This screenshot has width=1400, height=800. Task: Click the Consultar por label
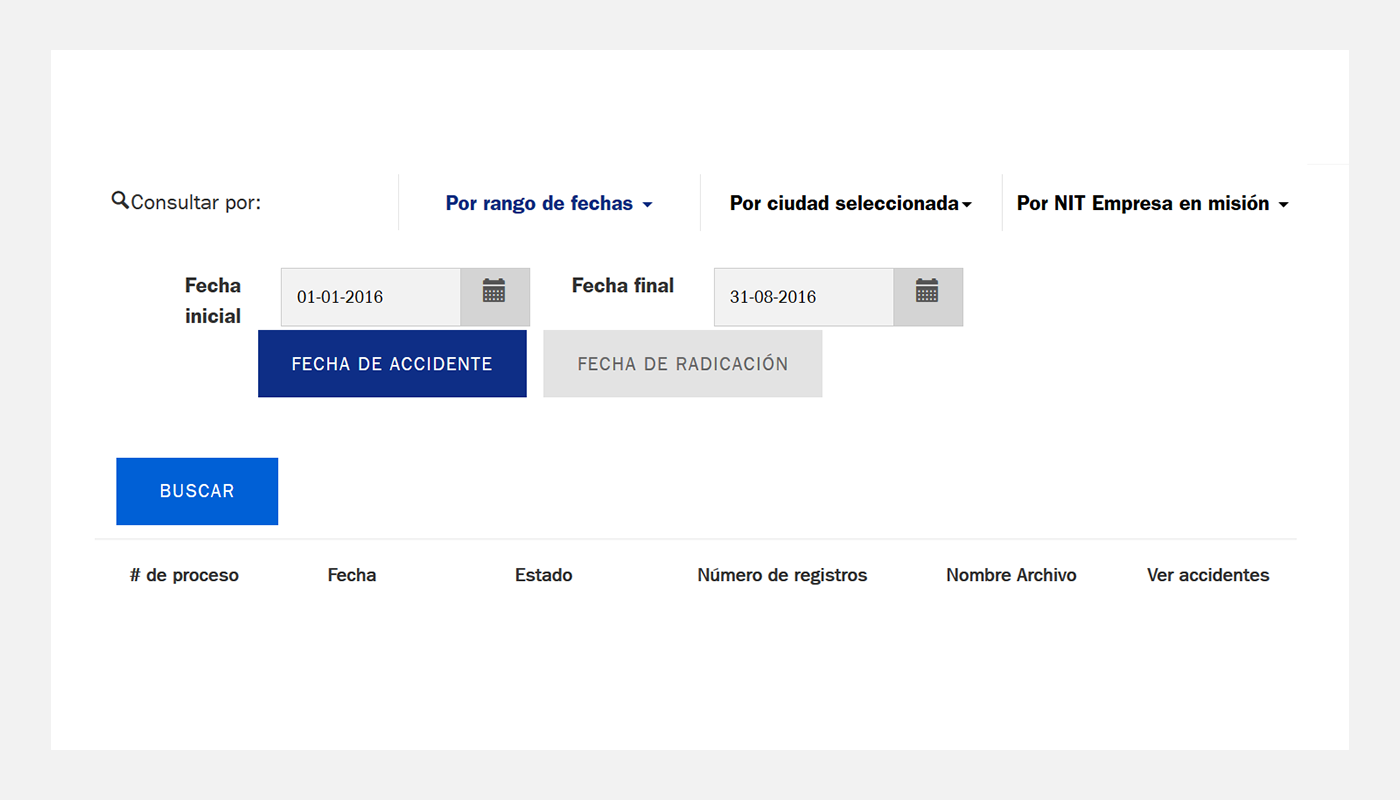tap(196, 203)
